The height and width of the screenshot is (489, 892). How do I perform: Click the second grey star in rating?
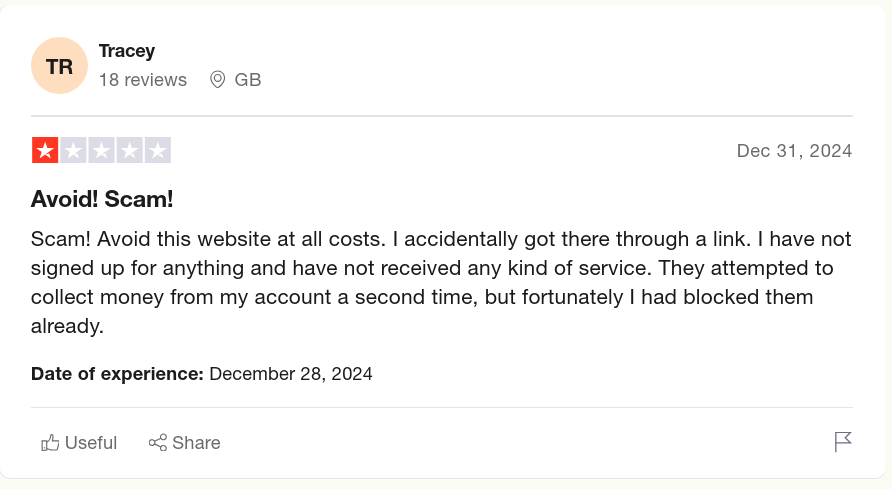[x=73, y=150]
